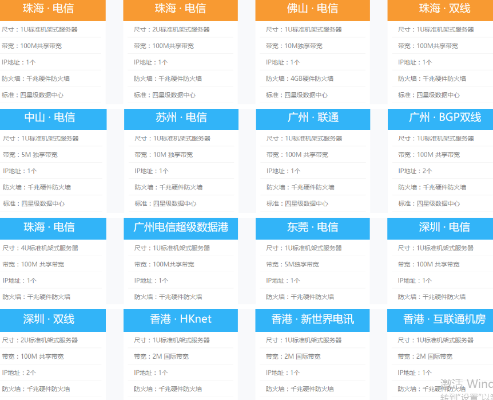Click 尺寸 row in 广州·BGP双线 card
Screen dimensions: 493x400
[x=436, y=138]
